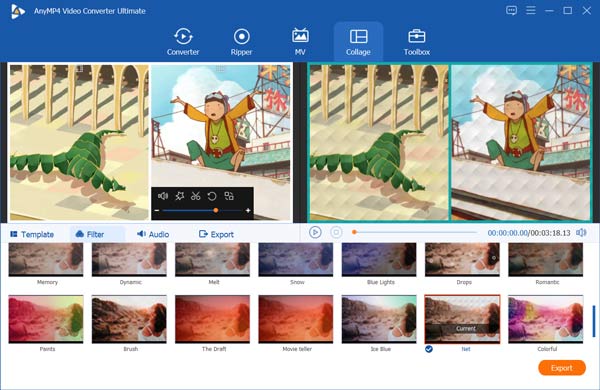Apply the Drops filter

pyautogui.click(x=462, y=259)
